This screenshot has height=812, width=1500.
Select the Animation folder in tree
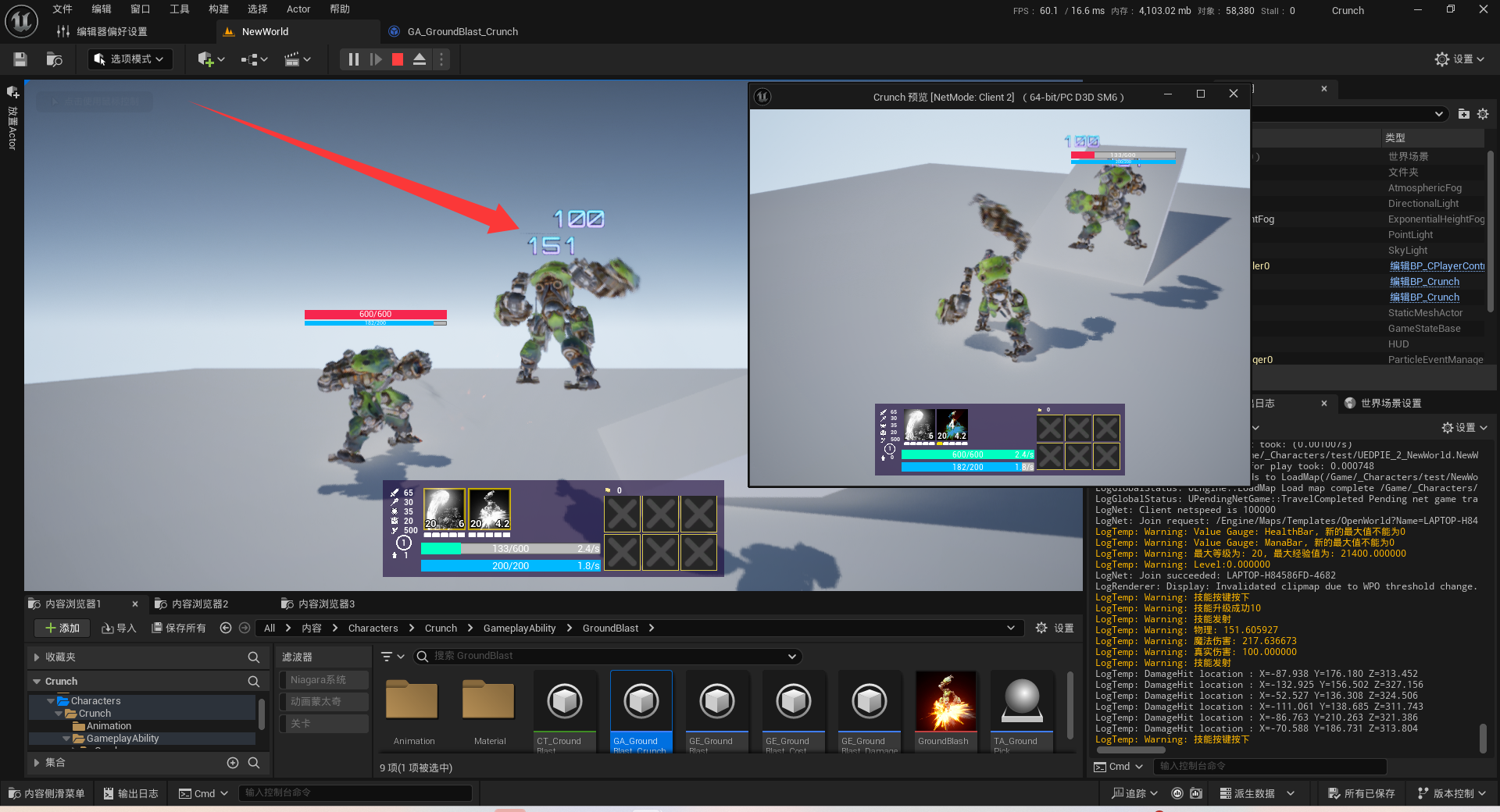point(109,726)
